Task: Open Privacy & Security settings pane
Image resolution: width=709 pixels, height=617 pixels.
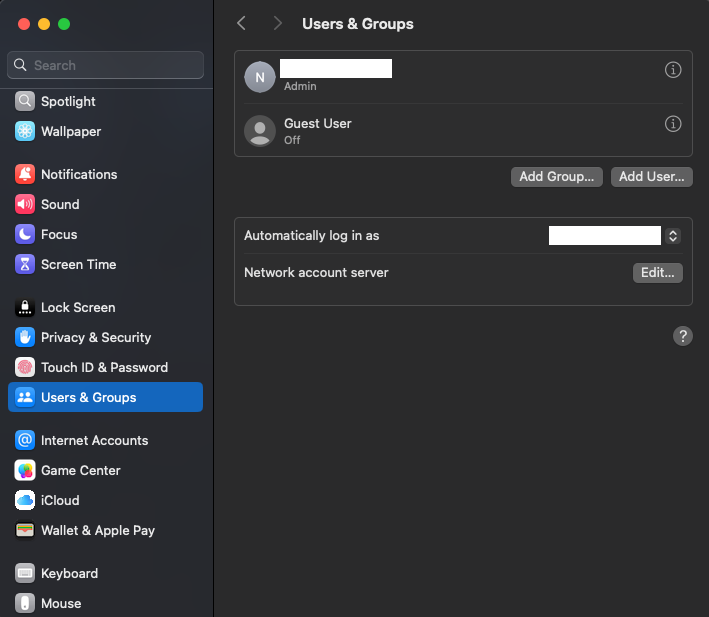Action: coord(96,337)
